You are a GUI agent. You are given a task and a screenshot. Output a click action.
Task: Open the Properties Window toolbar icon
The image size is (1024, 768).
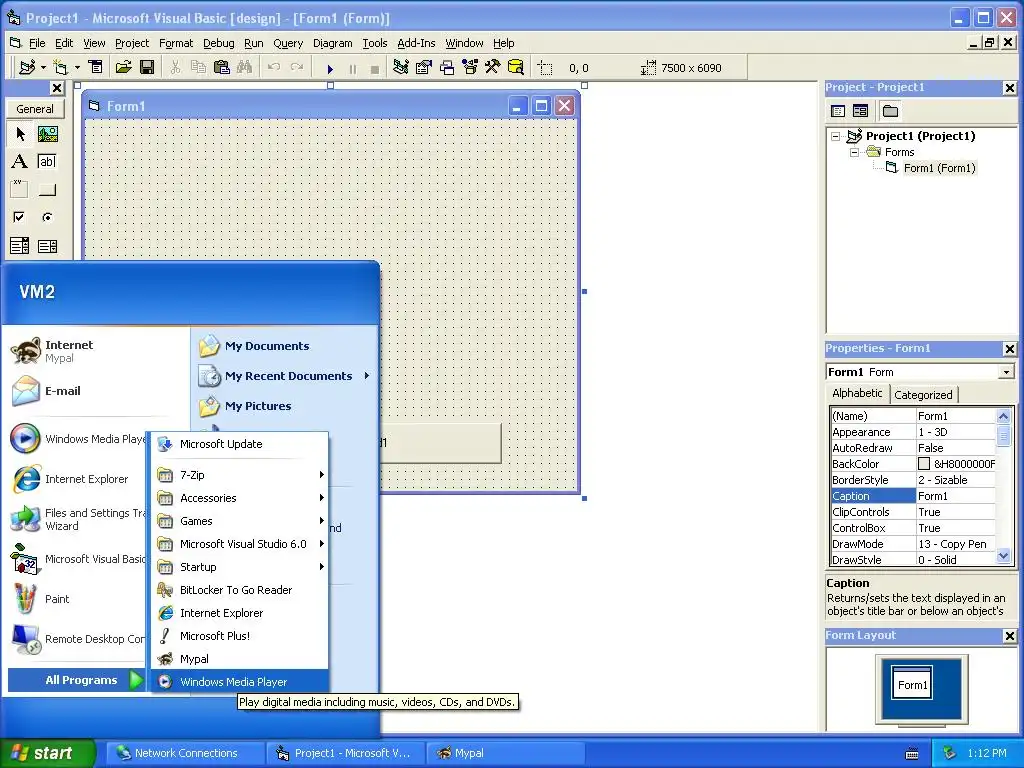tap(424, 67)
